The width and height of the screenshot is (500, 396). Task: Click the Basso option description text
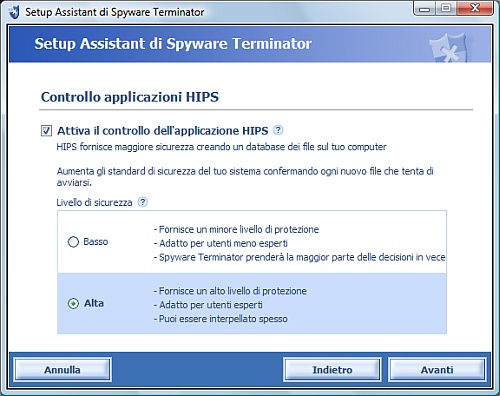coord(299,243)
